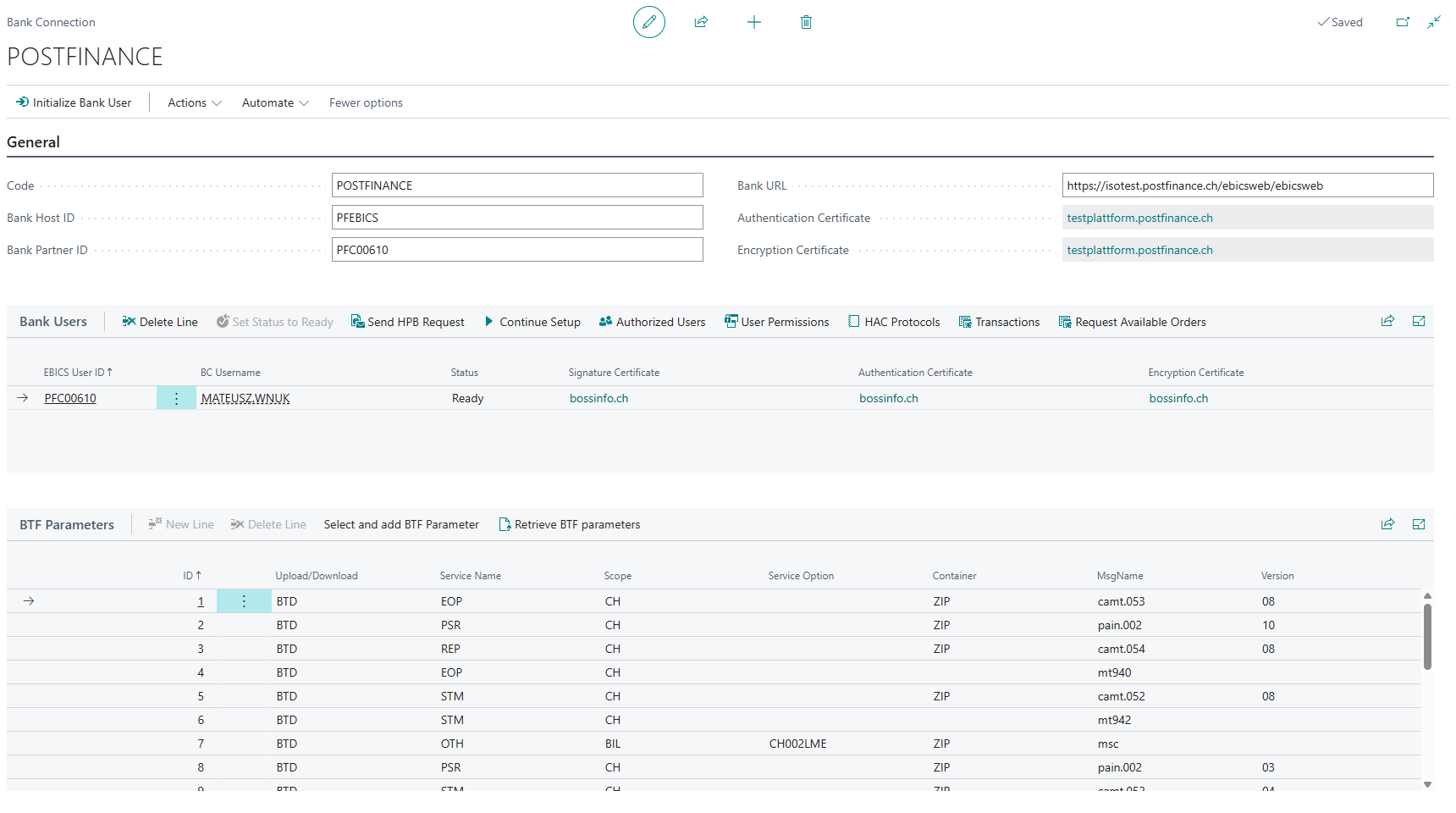This screenshot has width=1456, height=813.
Task: Open row menu for user PFC00610
Action: tap(176, 398)
